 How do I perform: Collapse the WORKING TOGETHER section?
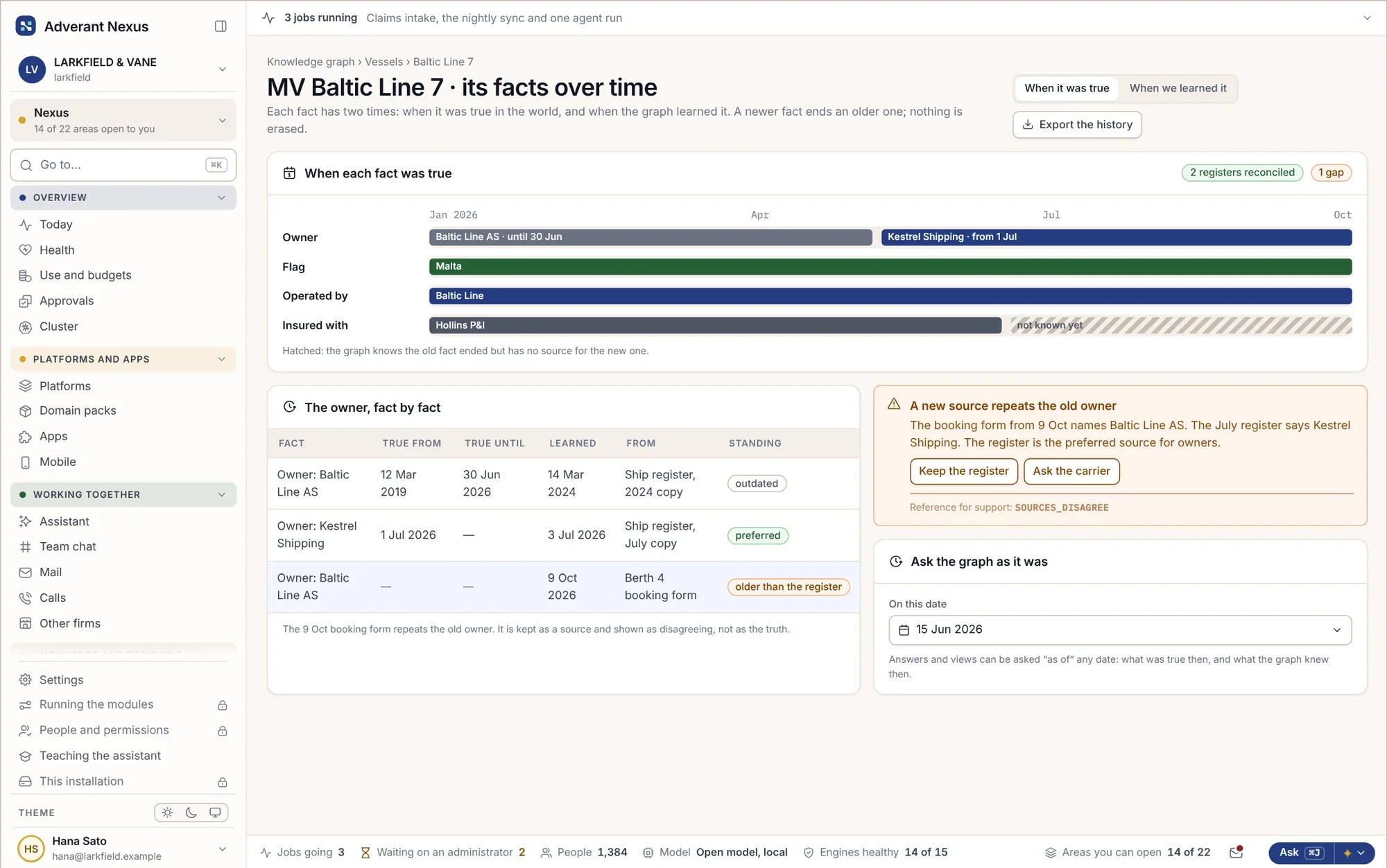tap(123, 494)
